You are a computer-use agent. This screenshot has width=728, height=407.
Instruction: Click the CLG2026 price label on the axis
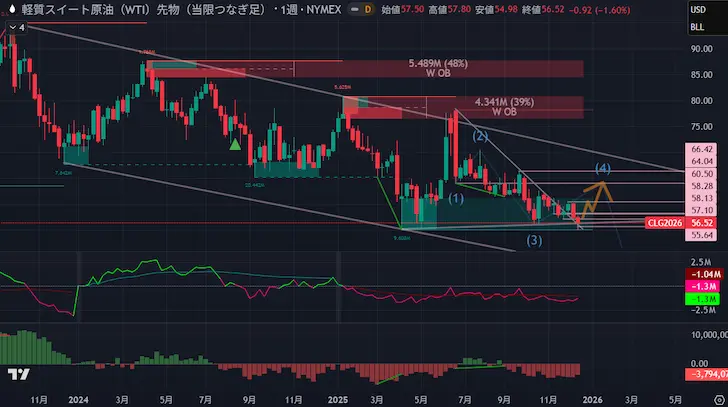(664, 223)
